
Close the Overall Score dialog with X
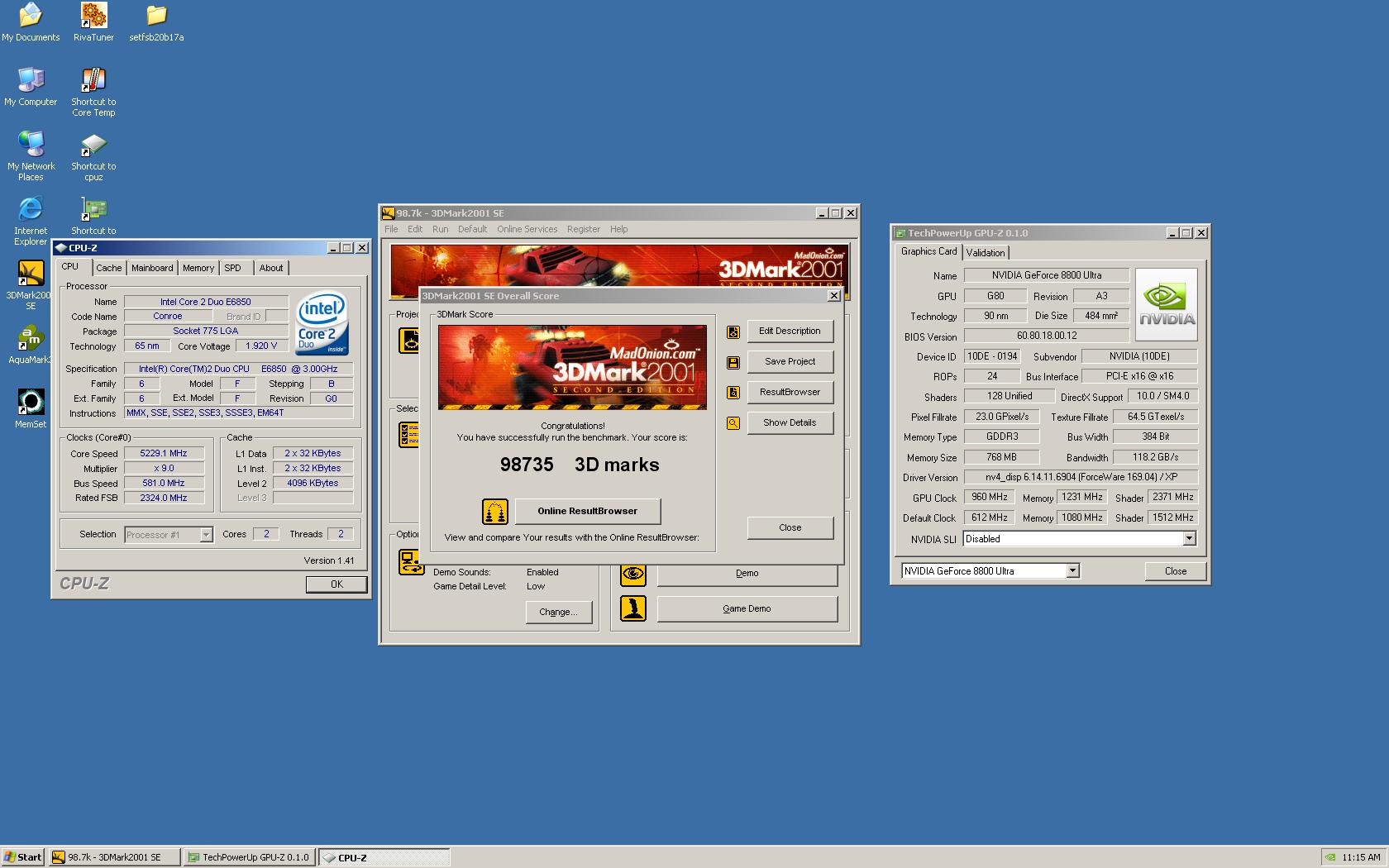(833, 296)
